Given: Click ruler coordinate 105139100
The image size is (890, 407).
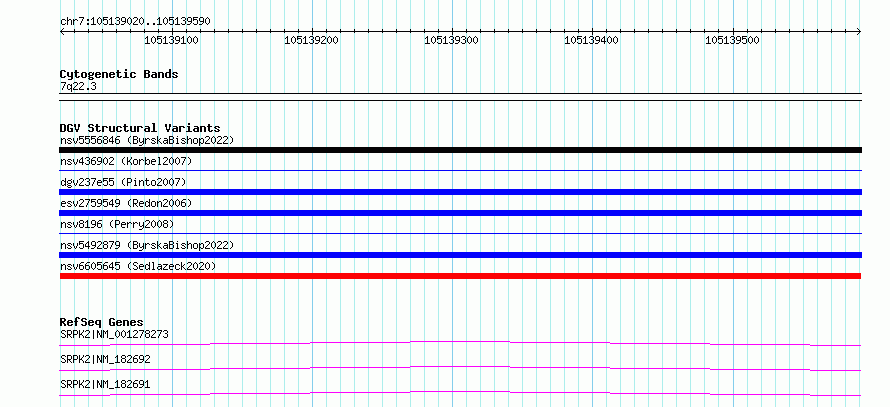Looking at the screenshot, I should click(x=171, y=40).
